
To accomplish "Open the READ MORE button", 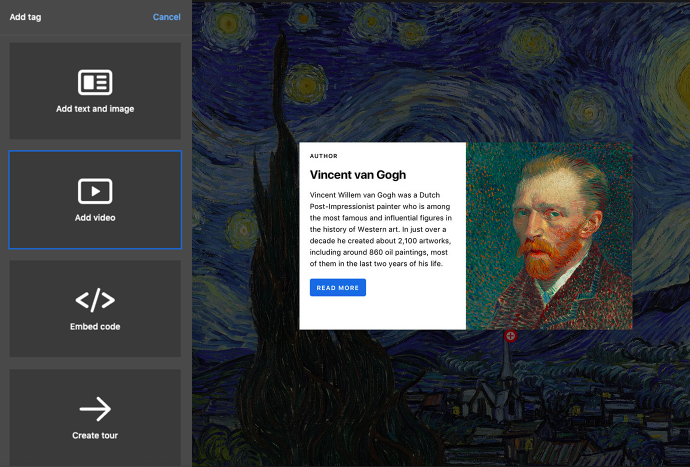I will pos(338,287).
